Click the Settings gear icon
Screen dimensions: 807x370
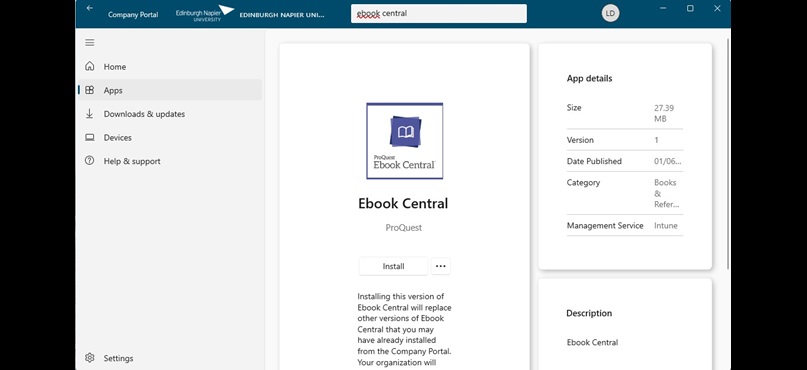(x=90, y=358)
